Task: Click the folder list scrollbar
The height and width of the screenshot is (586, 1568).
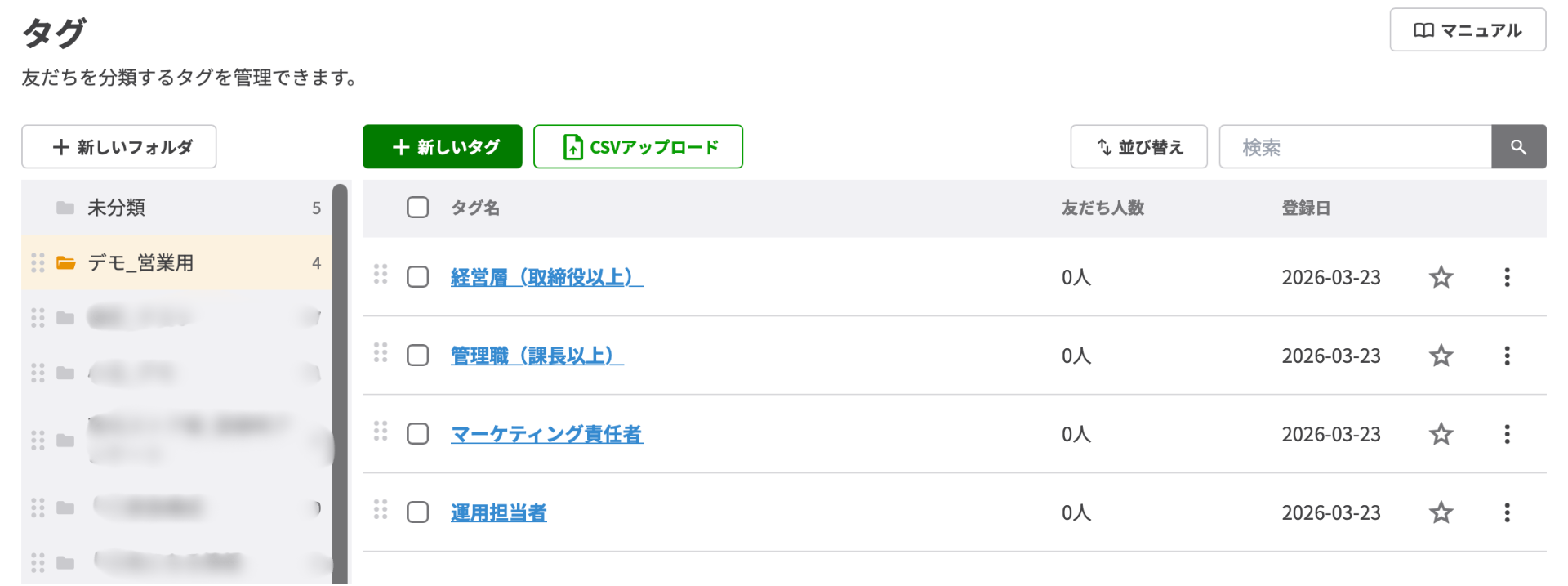Action: point(340,384)
